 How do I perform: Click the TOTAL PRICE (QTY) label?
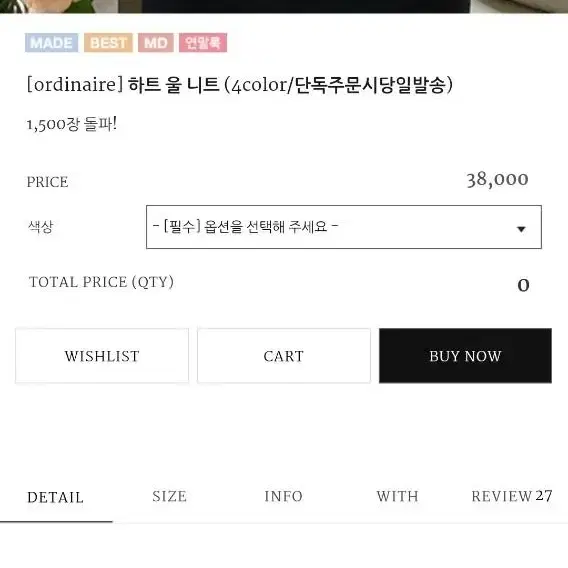coord(101,282)
